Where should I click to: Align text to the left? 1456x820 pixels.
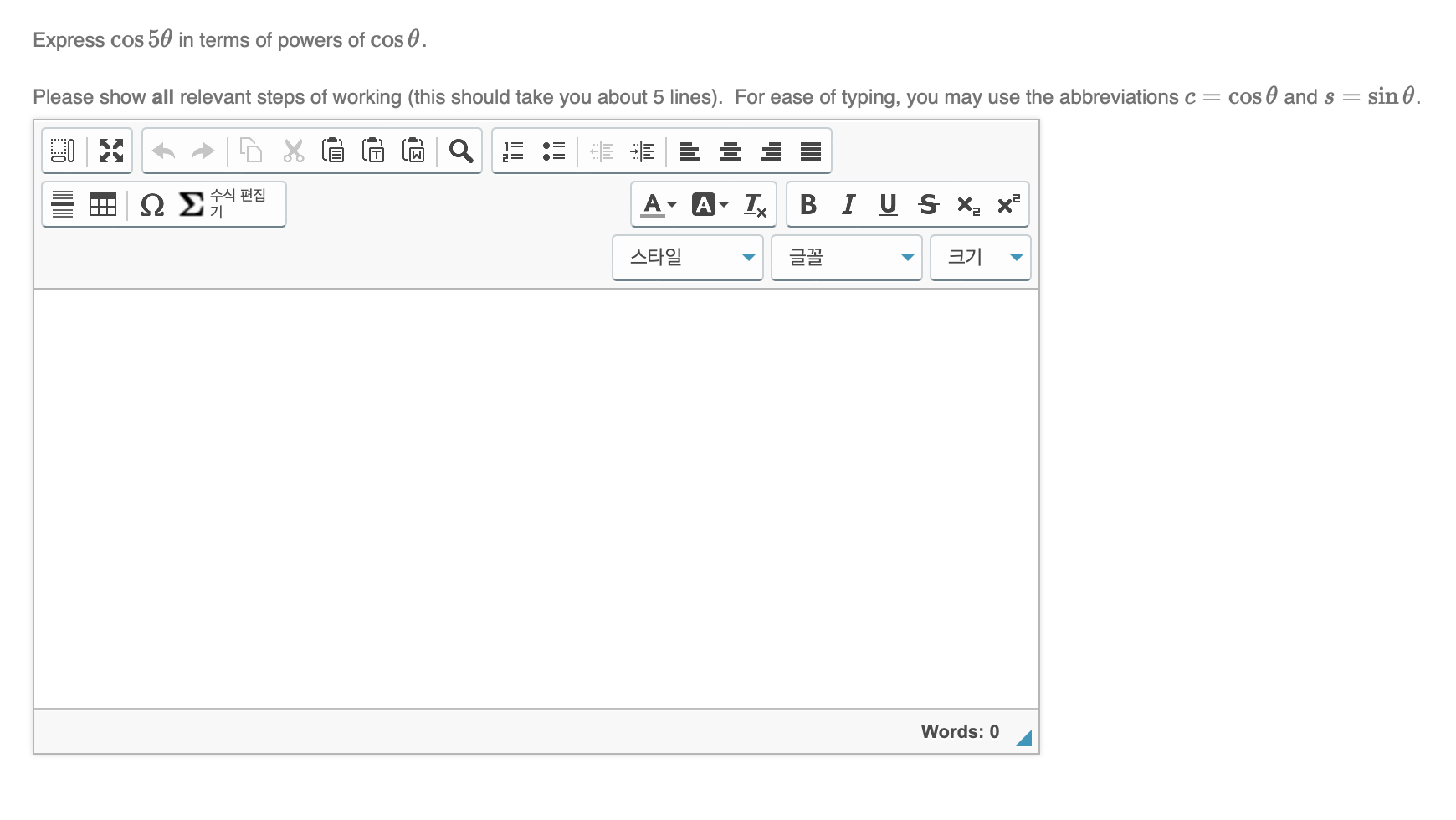click(x=690, y=151)
